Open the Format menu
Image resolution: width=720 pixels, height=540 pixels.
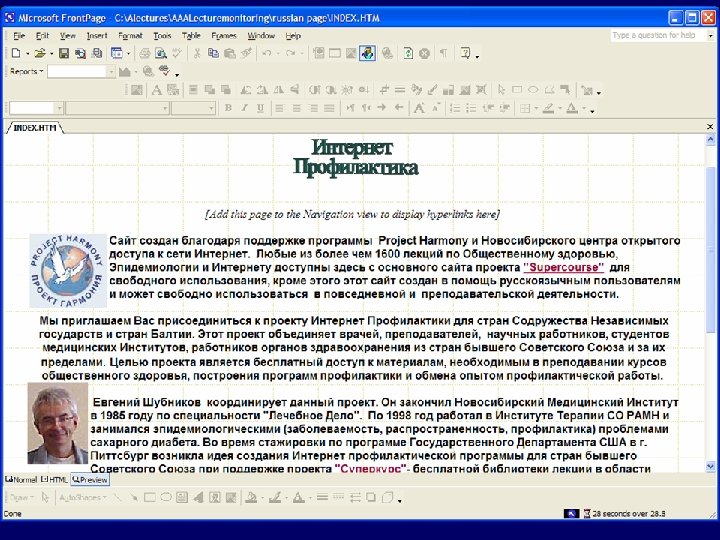coord(130,35)
